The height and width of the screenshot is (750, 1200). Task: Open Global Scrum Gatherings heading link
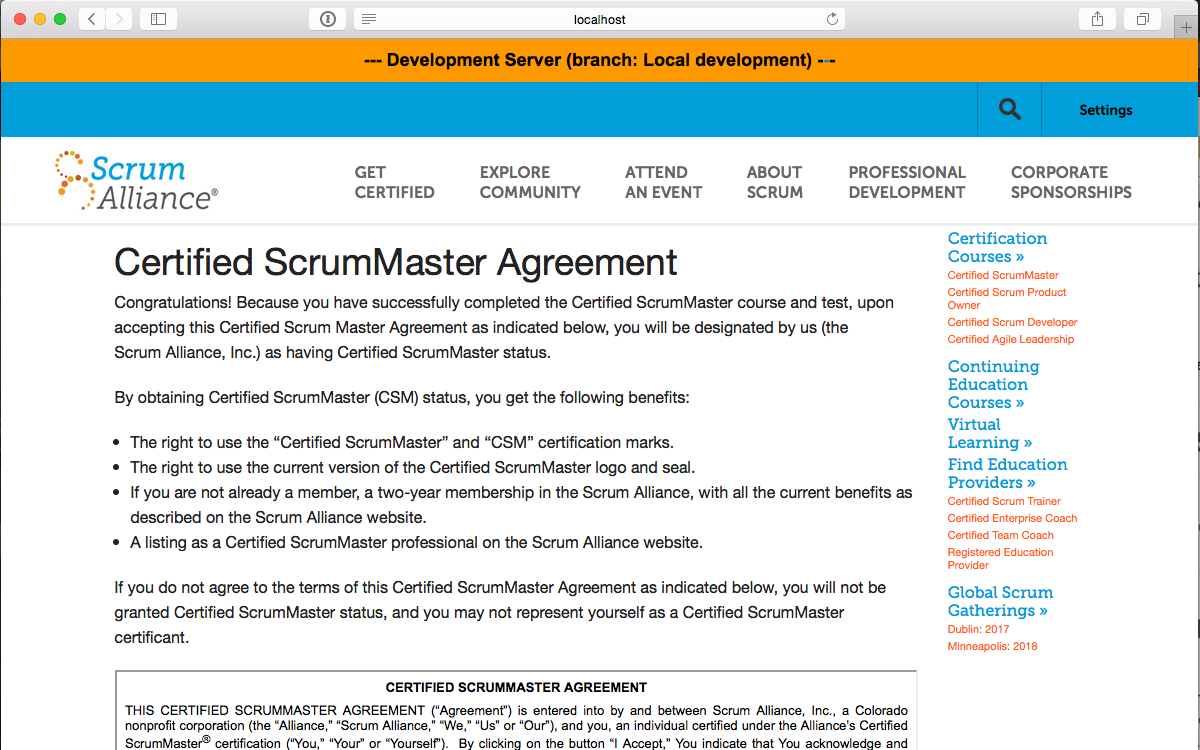tap(1000, 601)
